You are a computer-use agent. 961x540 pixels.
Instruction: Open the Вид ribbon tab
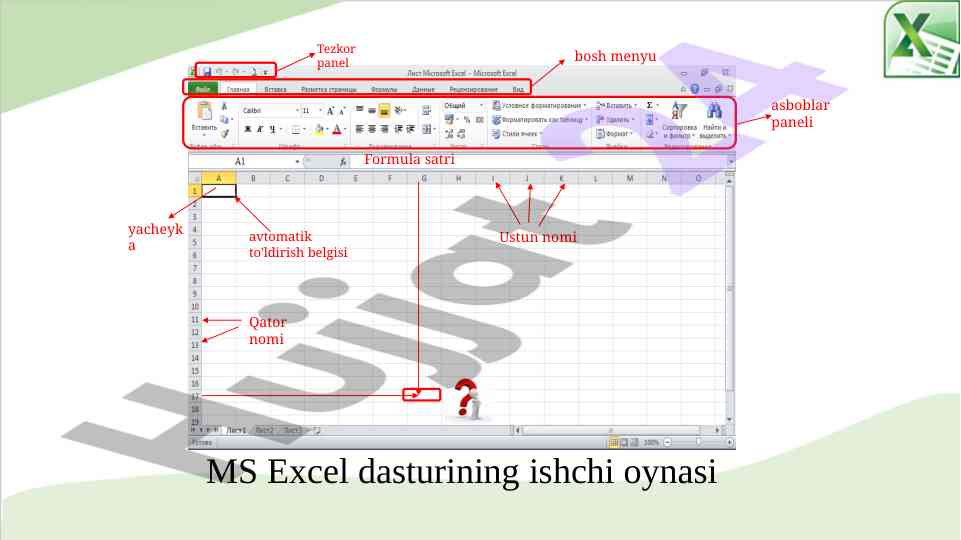pyautogui.click(x=518, y=89)
